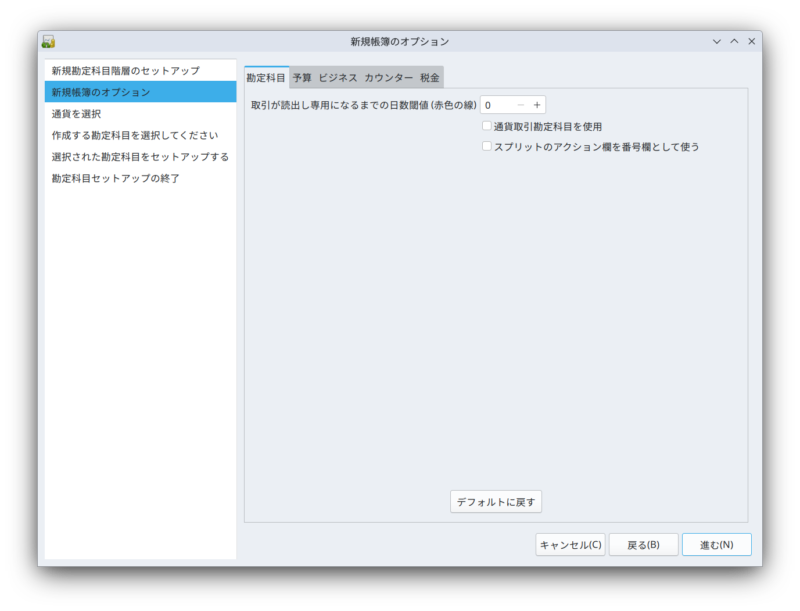Screen dimensions: 800x611
Task: Click the 取引が読出し専用になるまでの日数閾値 label
Action: (x=364, y=105)
